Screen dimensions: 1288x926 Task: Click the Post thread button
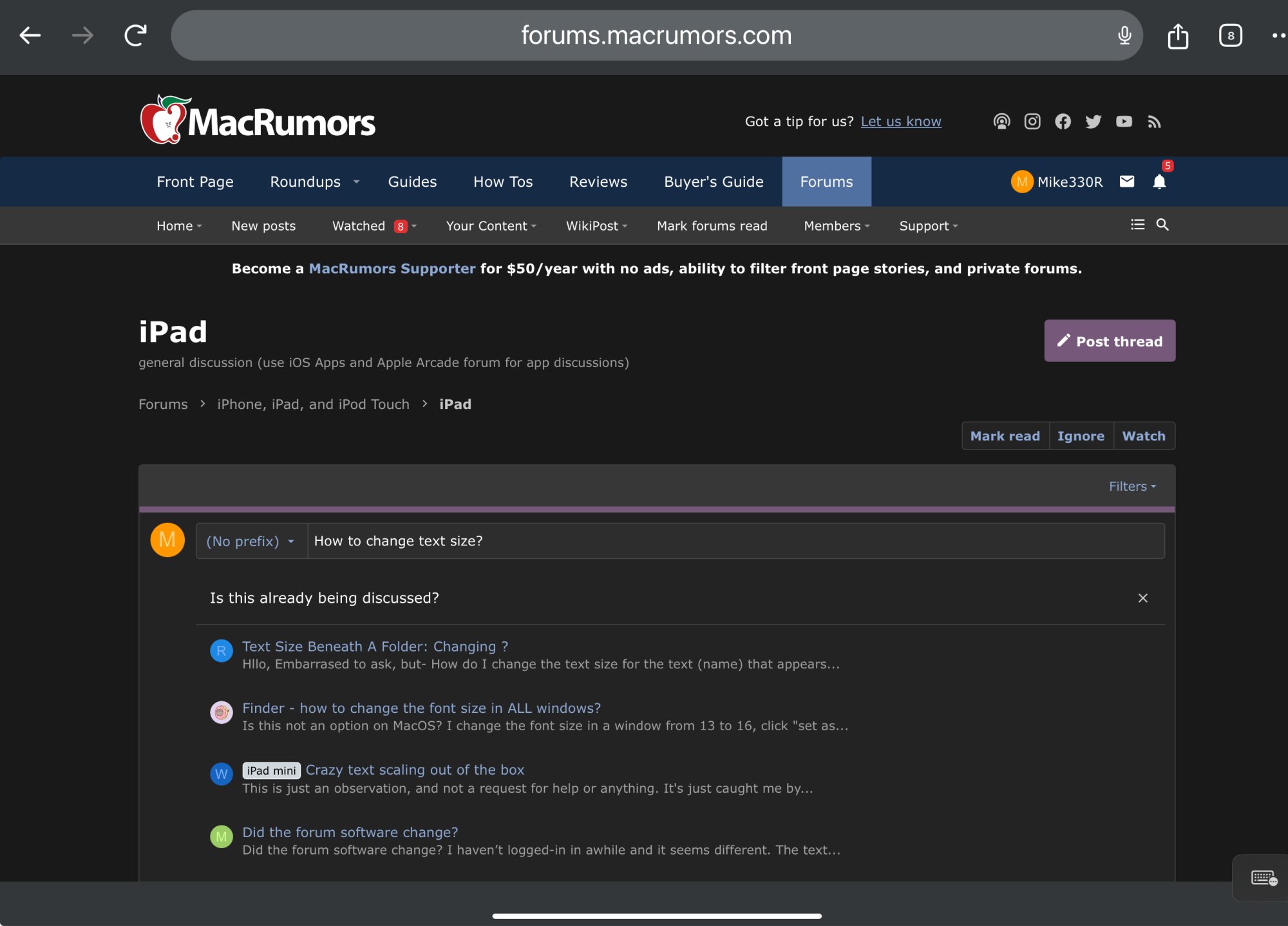coord(1109,341)
